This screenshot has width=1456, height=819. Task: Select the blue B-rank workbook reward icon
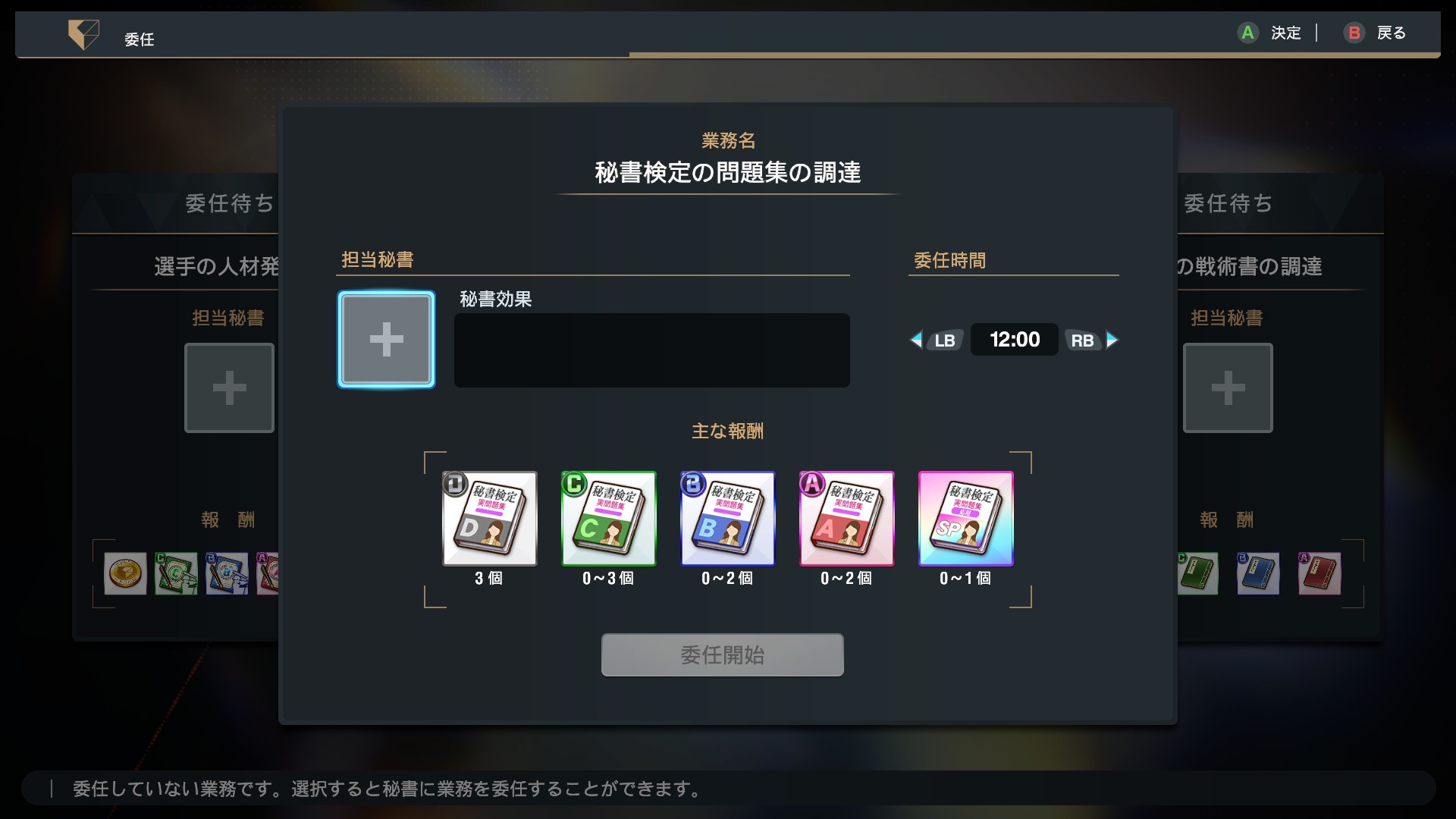(727, 519)
